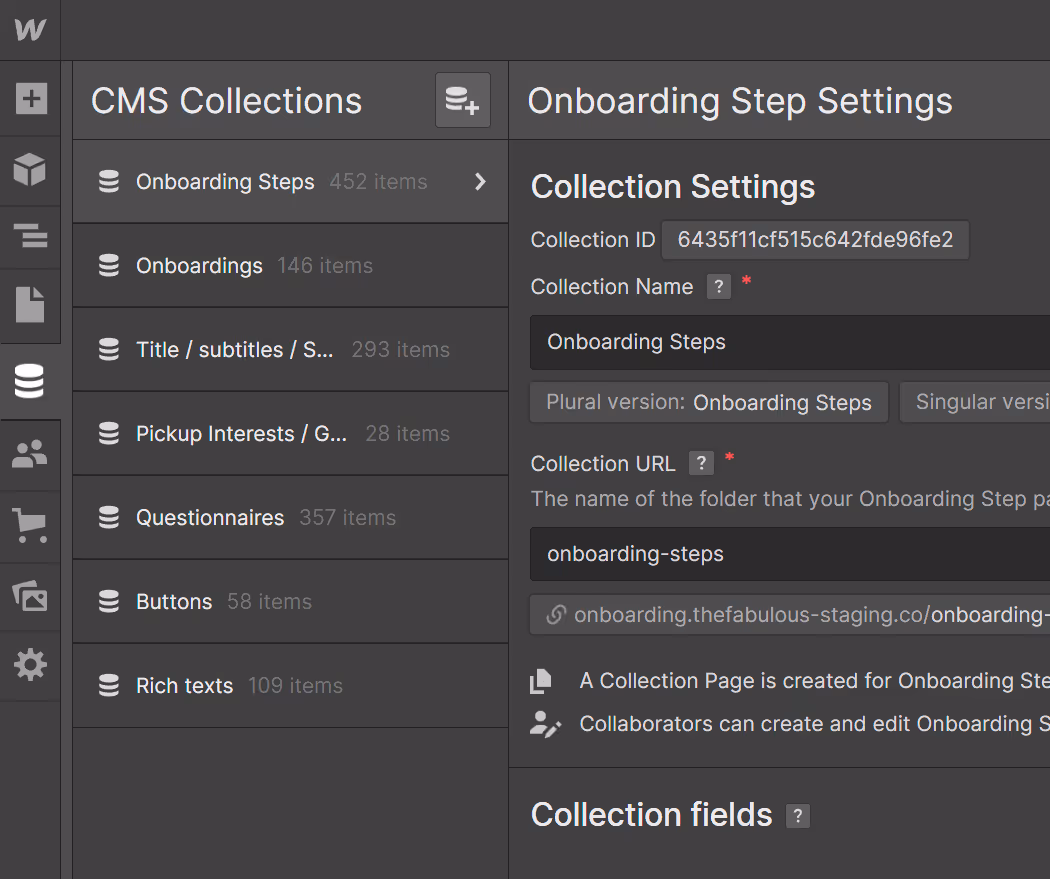
Task: Click database icon beside Rich texts
Action: pos(108,686)
